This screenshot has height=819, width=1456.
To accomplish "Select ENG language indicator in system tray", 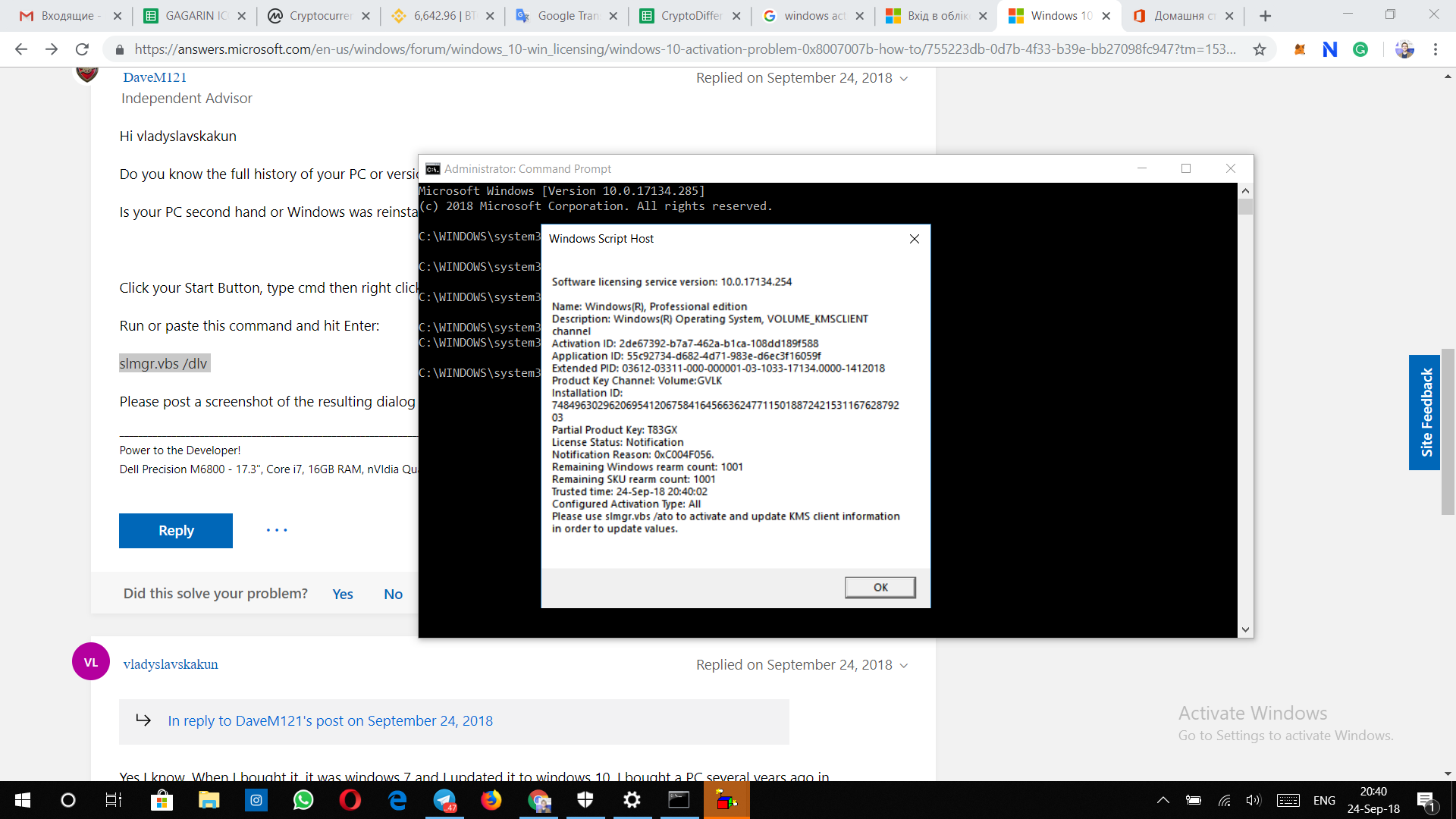I will point(1325,800).
